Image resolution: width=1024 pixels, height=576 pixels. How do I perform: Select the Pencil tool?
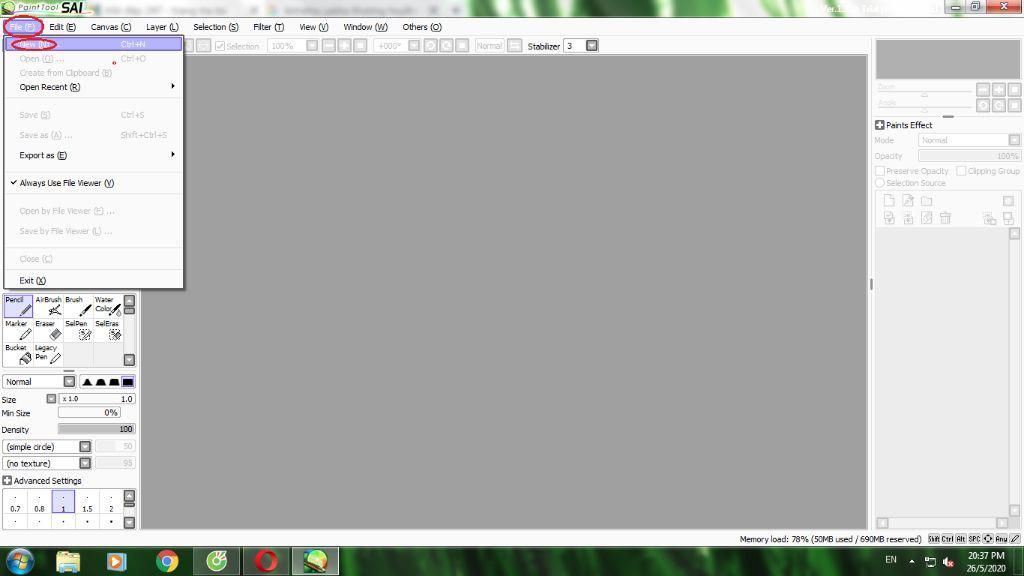[x=18, y=306]
